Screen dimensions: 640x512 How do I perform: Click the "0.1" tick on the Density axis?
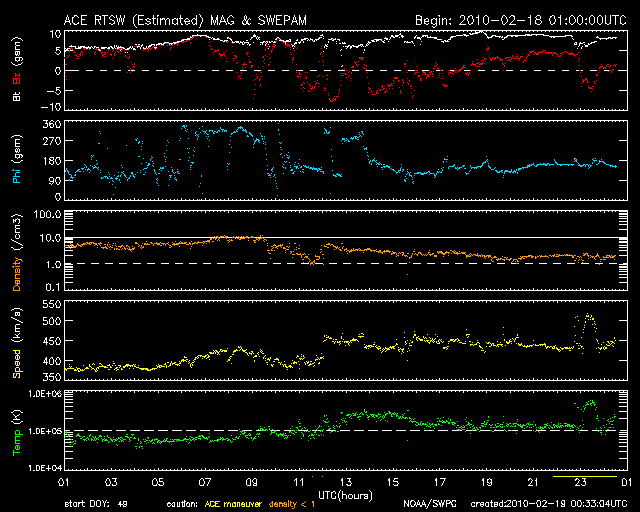click(53, 287)
